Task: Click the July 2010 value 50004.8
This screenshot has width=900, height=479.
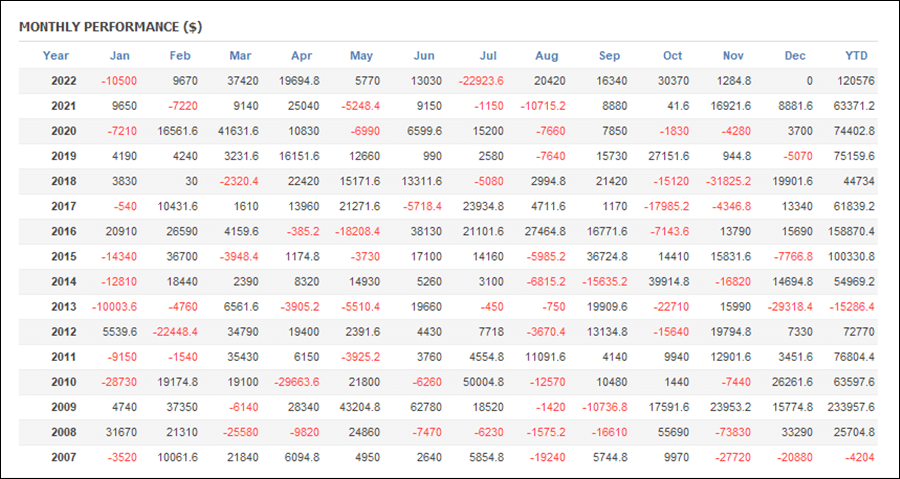Action: pyautogui.click(x=485, y=382)
